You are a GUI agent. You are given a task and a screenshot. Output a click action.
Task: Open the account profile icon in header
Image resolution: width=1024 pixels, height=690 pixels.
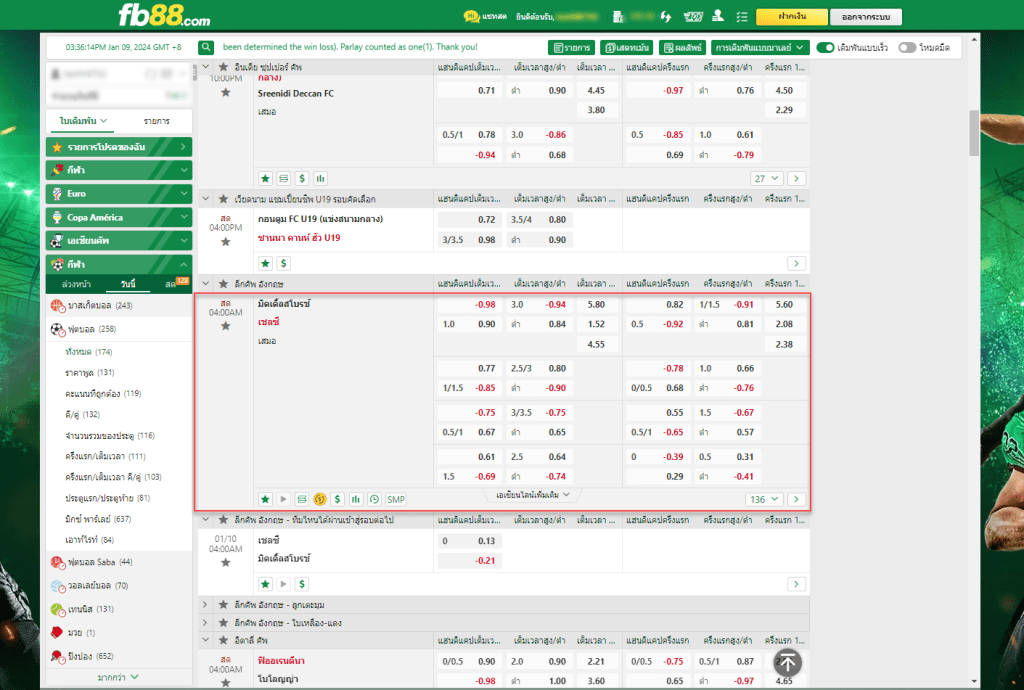pos(718,16)
